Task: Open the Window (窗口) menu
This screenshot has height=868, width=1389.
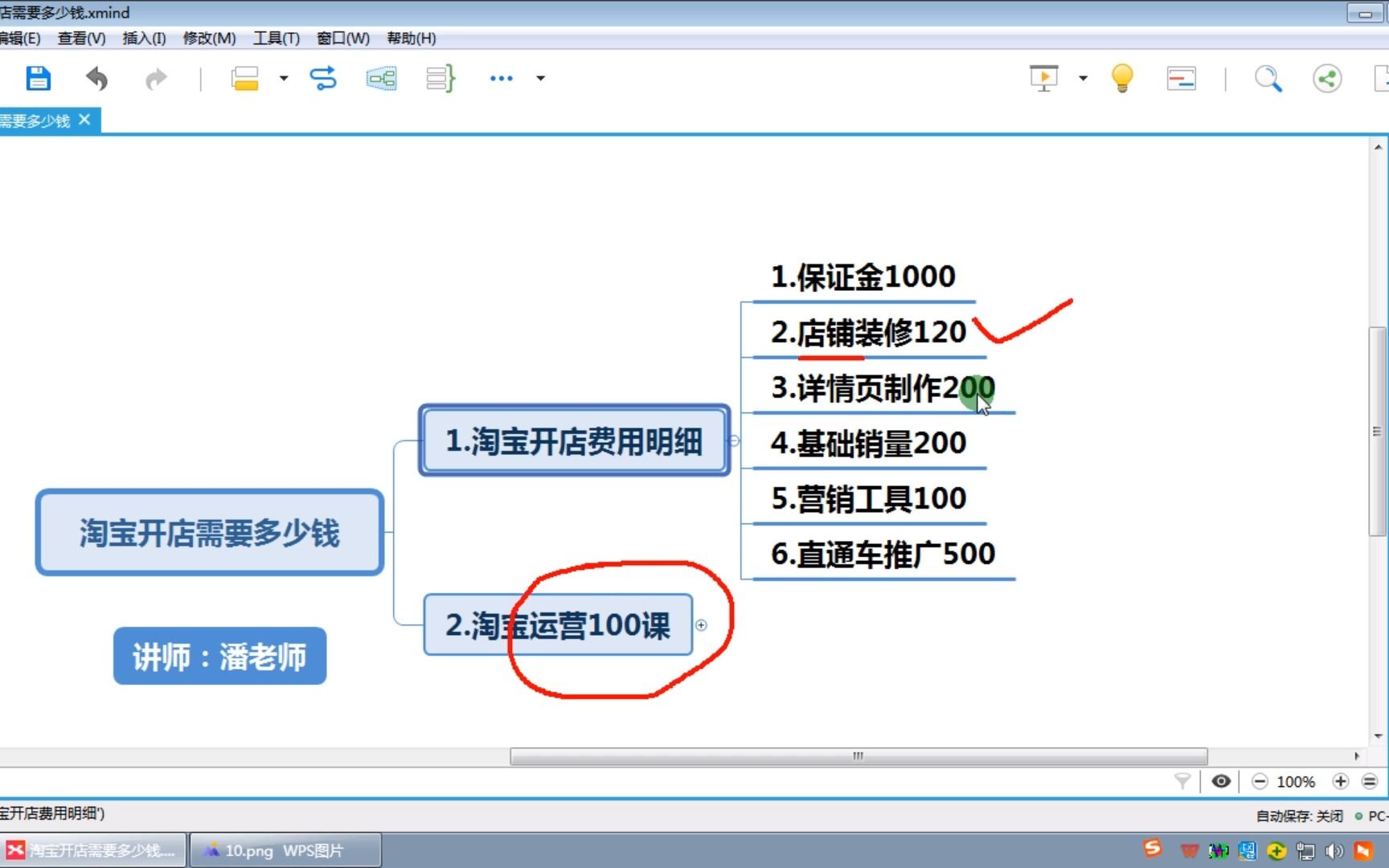Action: click(x=343, y=38)
